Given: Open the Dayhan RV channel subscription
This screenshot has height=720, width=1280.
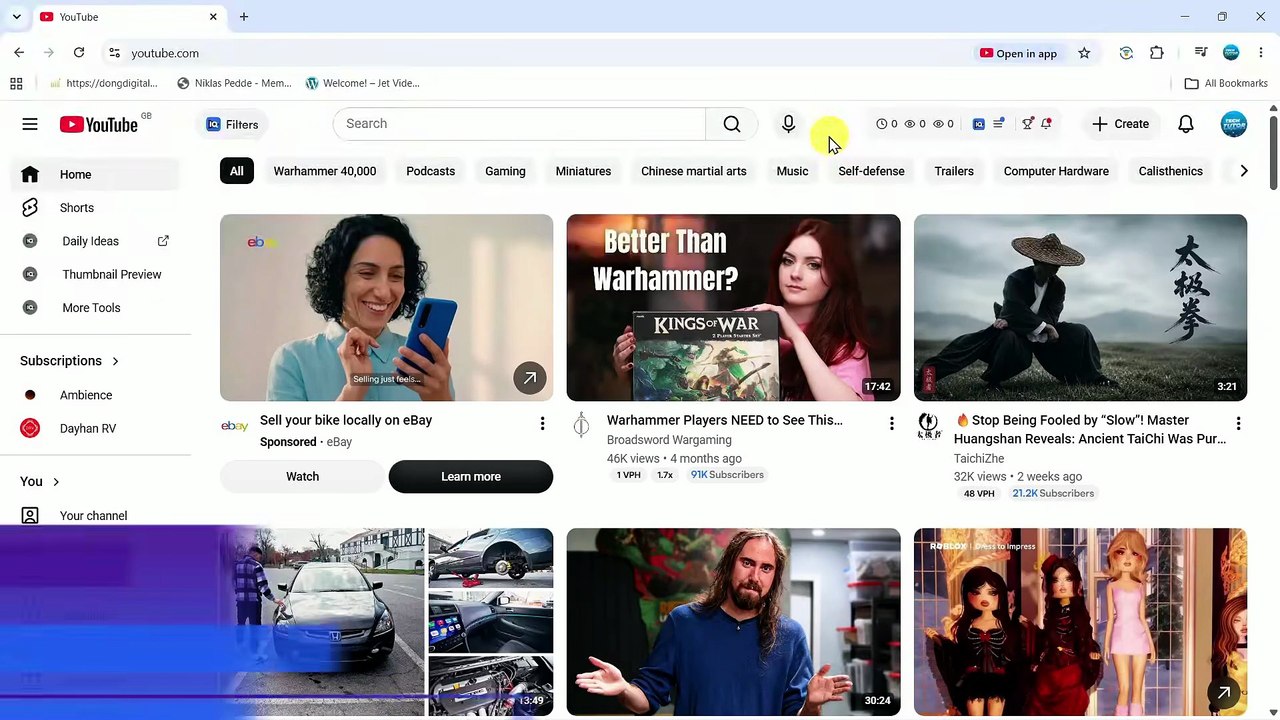Looking at the screenshot, I should tap(95, 428).
